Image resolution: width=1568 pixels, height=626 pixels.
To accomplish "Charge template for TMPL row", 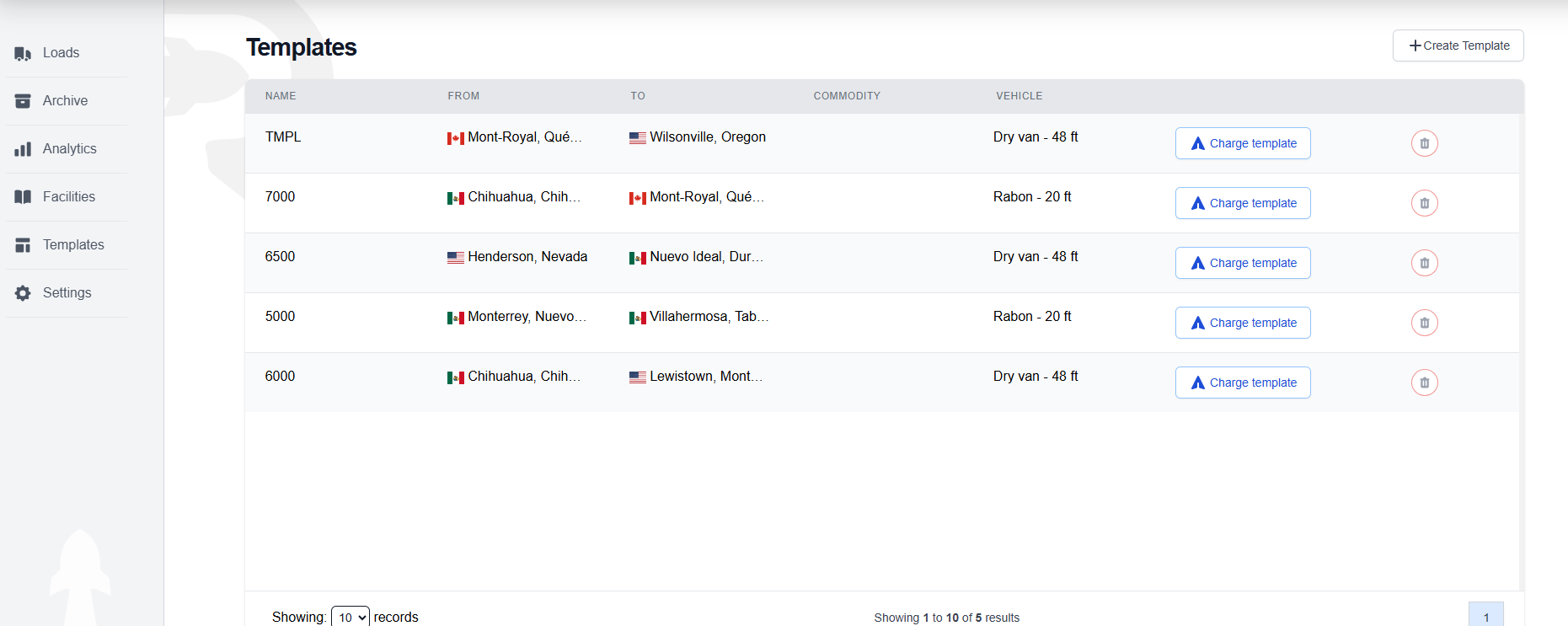I will [1243, 143].
